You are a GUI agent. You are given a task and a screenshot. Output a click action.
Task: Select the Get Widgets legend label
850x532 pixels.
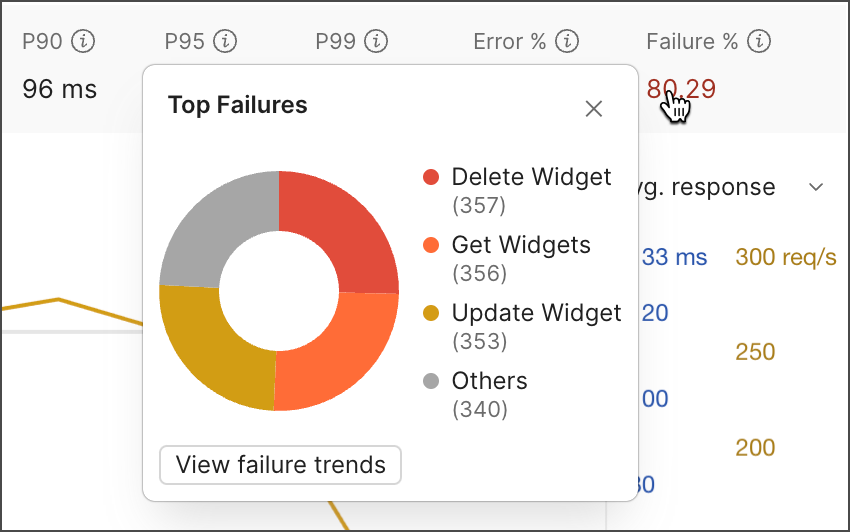521,246
